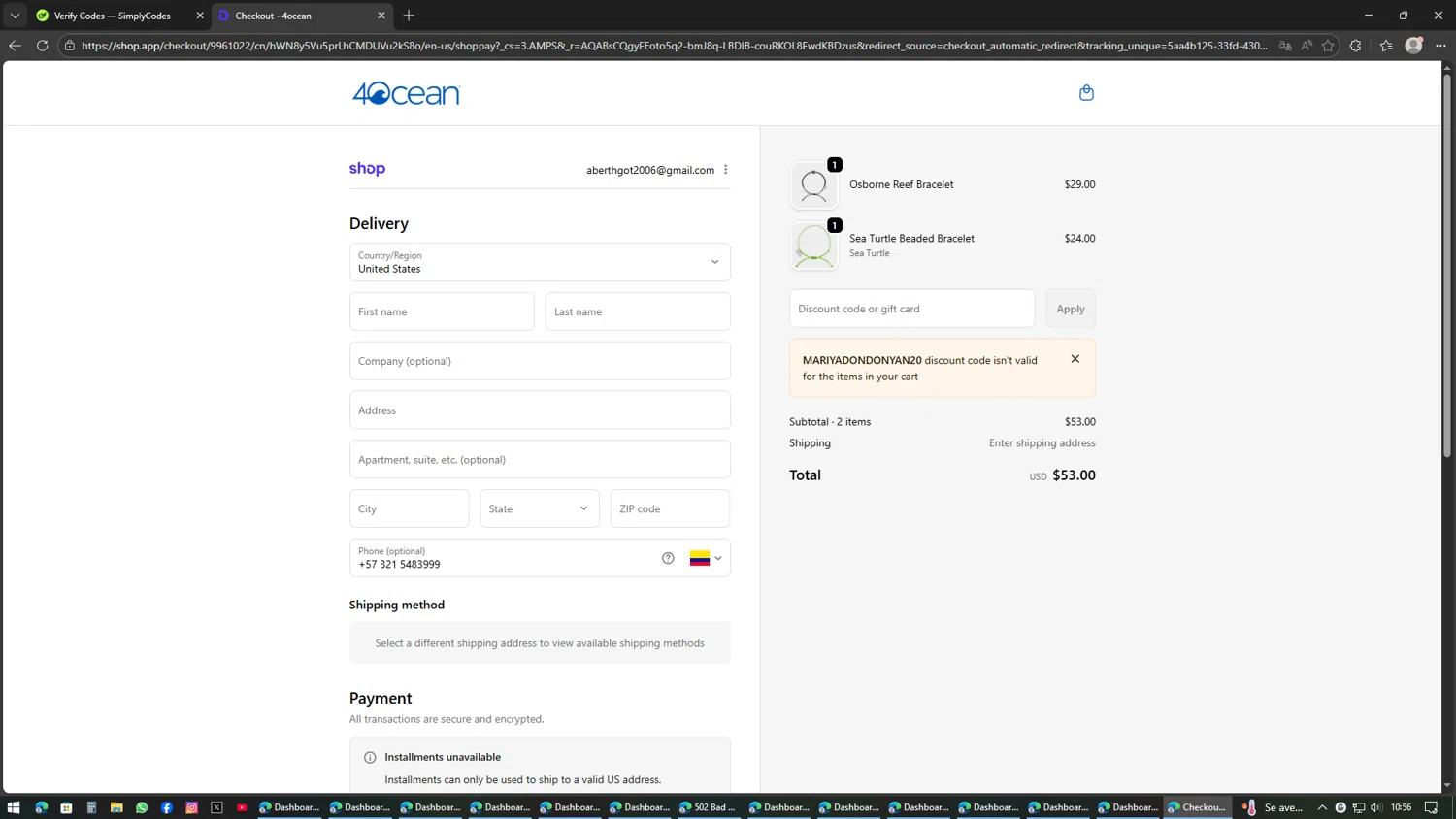Click the Shop pay logo
Viewport: 1456px width, 819px height.
[x=367, y=169]
